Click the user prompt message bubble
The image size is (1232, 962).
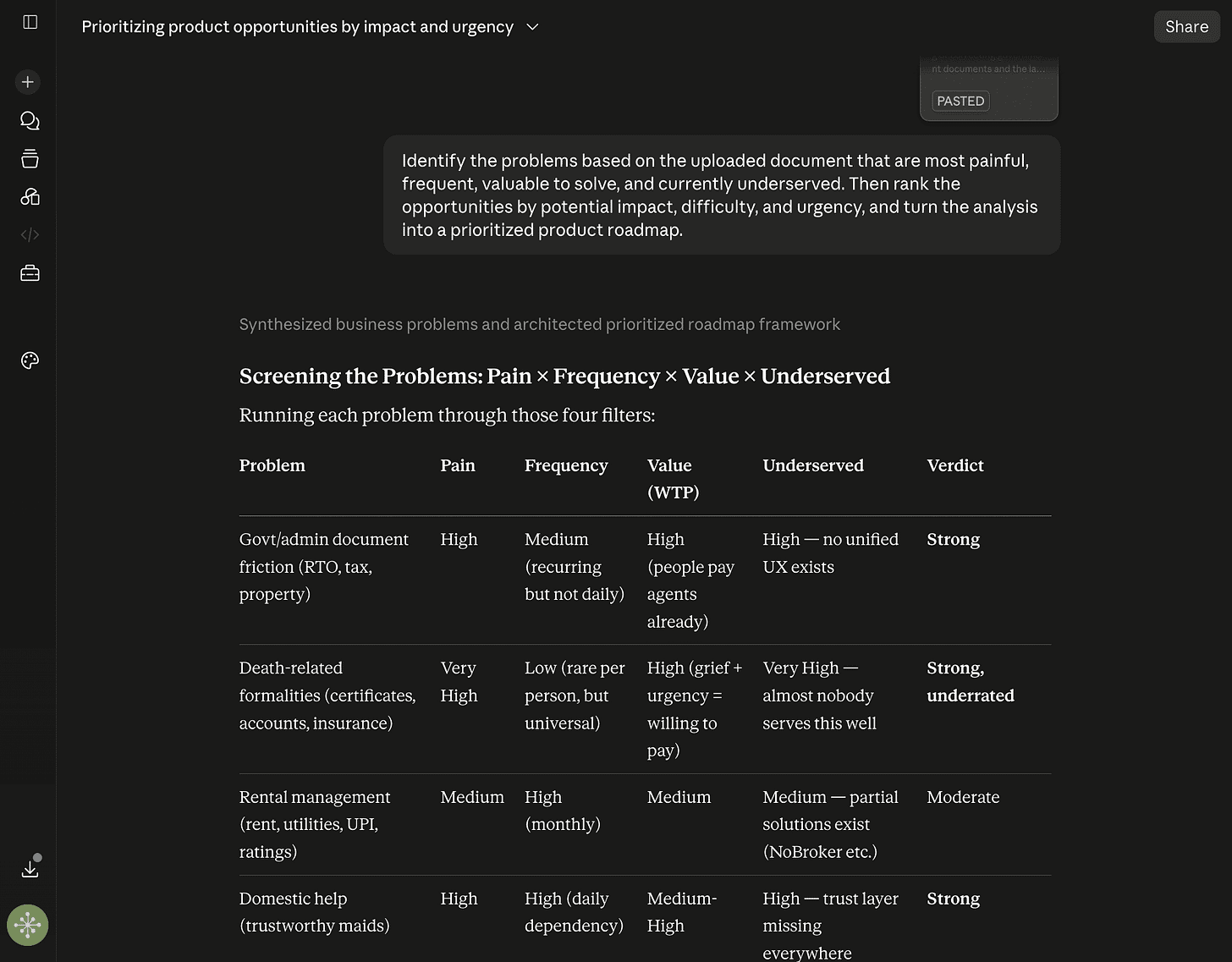pos(722,195)
